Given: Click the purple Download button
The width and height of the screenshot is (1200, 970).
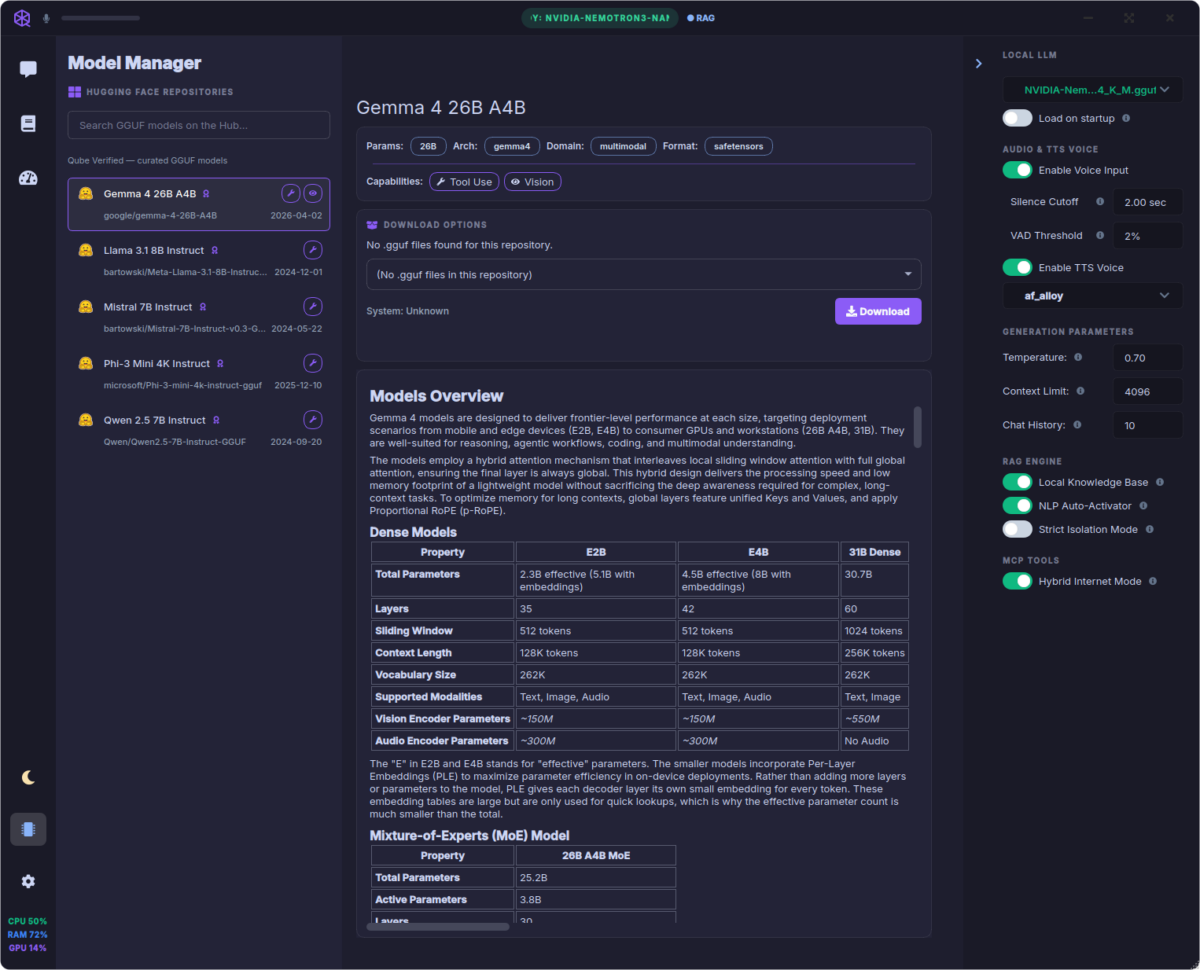Looking at the screenshot, I should (878, 311).
